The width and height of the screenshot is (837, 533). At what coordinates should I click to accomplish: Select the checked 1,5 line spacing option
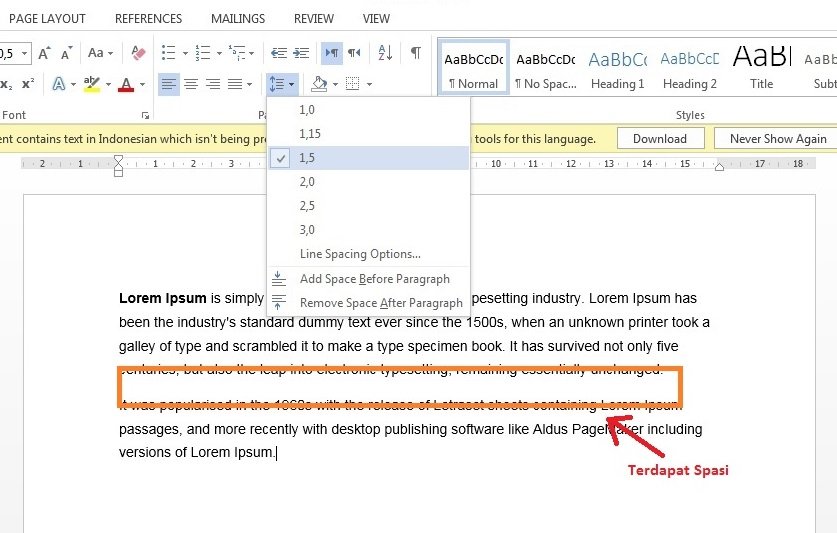306,158
